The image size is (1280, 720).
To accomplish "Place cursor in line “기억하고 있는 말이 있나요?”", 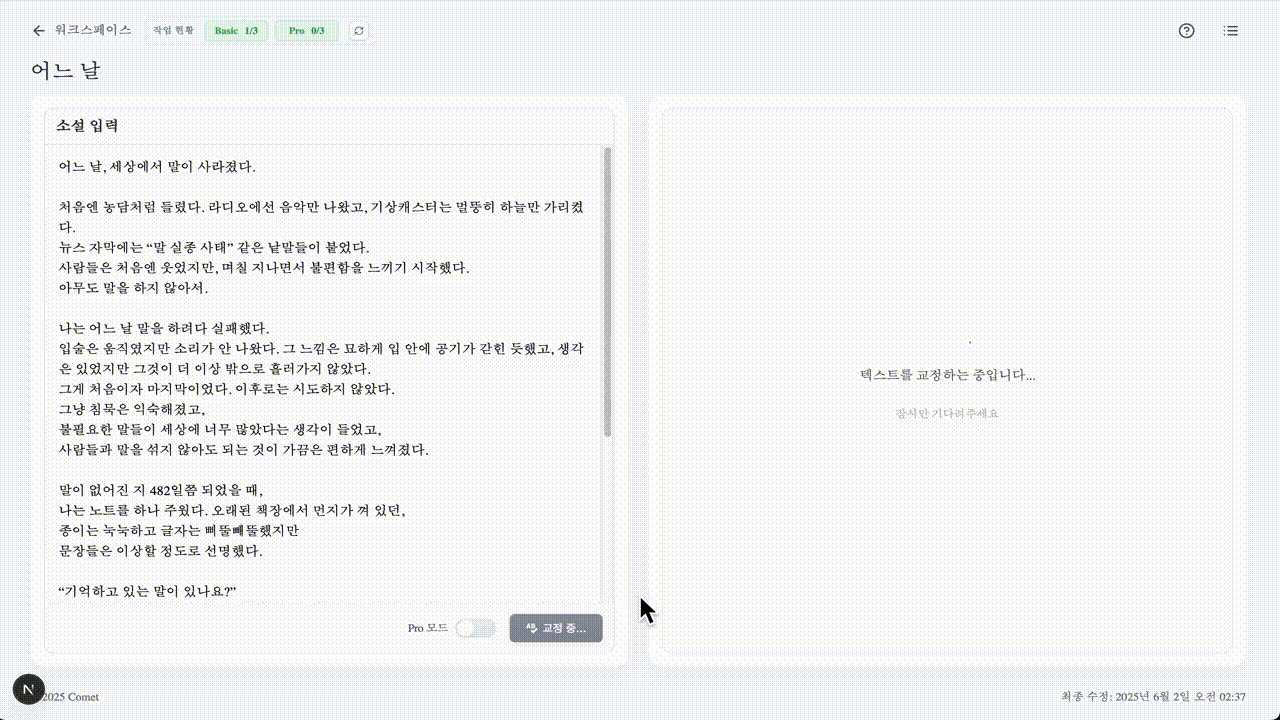I will [147, 591].
